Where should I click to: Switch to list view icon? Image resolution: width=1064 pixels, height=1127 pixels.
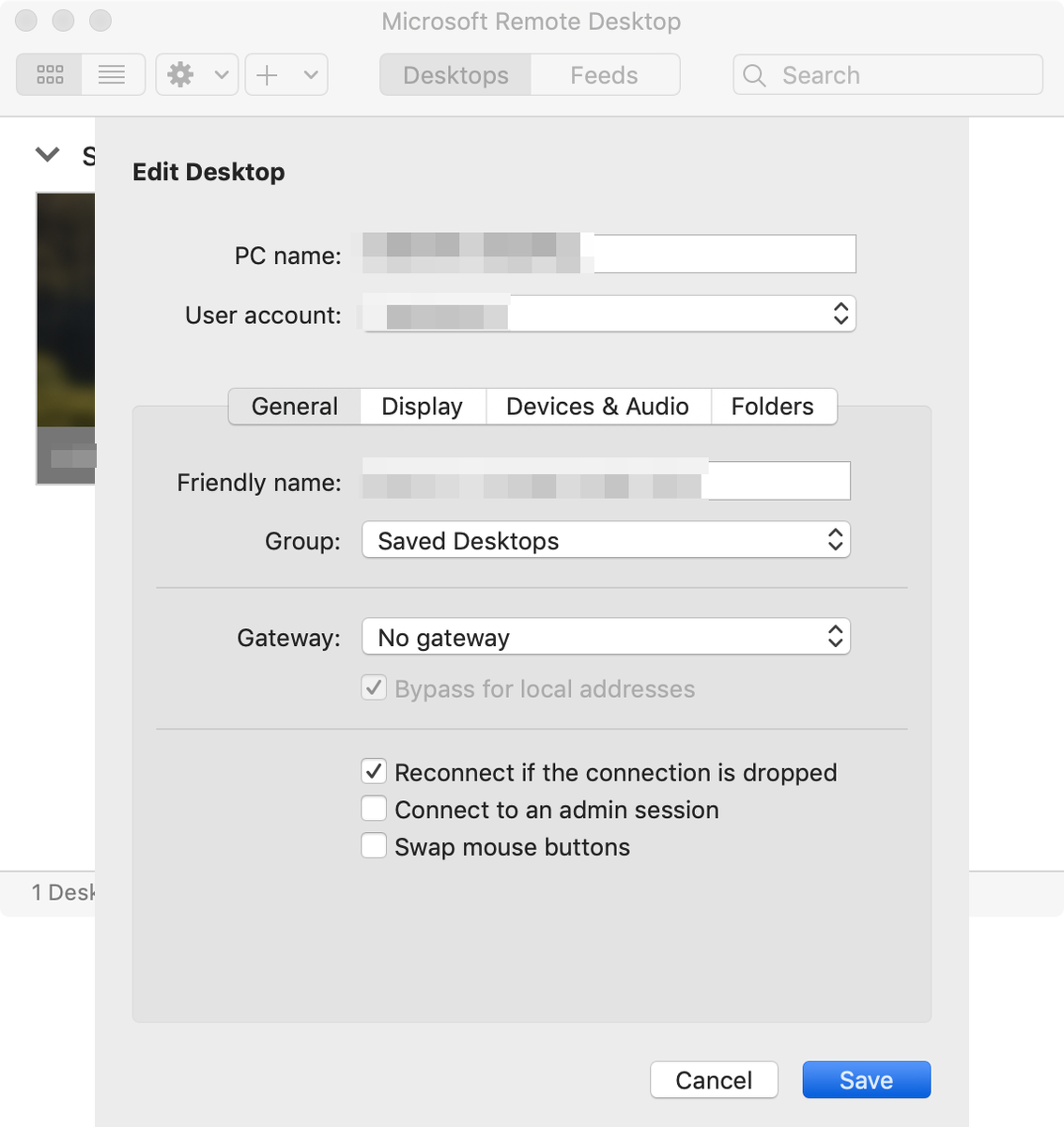113,75
